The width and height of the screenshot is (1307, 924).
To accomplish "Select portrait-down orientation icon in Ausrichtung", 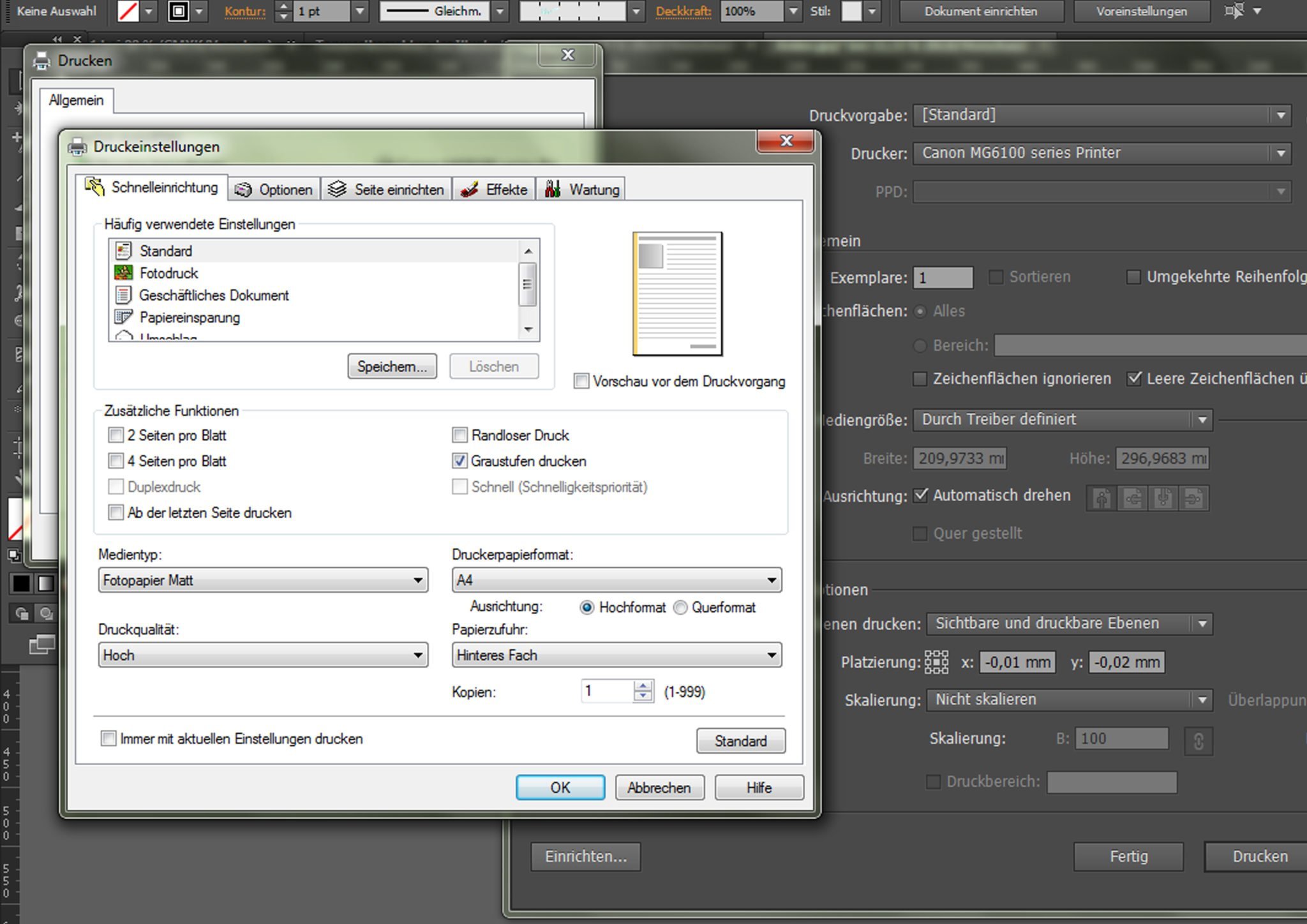I will click(x=1163, y=498).
